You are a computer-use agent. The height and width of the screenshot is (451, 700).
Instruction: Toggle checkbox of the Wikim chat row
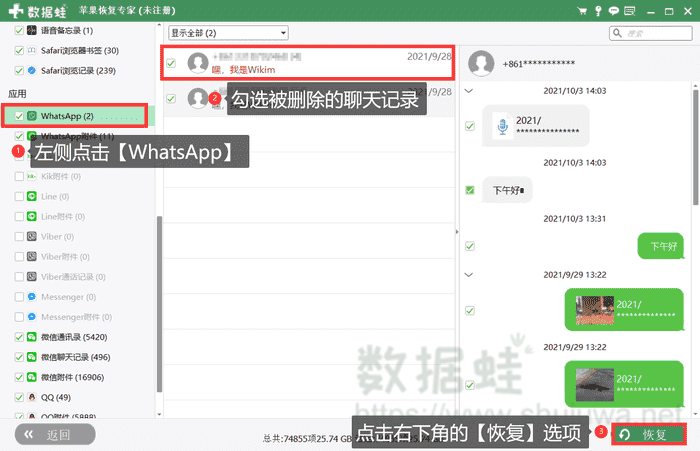click(x=171, y=63)
